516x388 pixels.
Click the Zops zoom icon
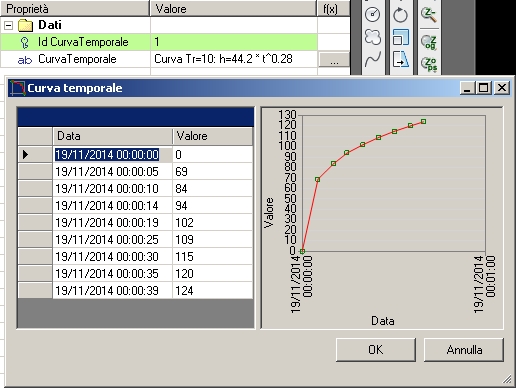[x=429, y=64]
